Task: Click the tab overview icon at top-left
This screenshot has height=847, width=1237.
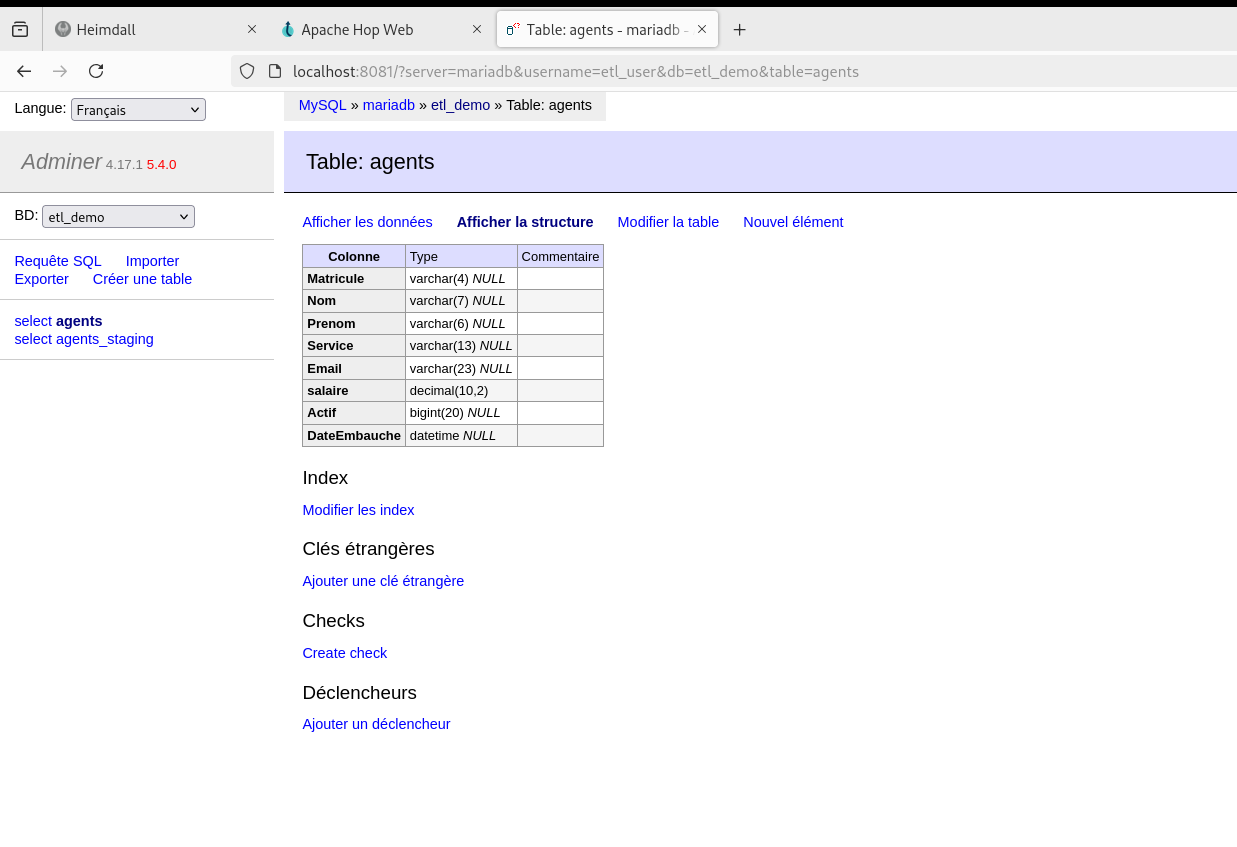Action: [20, 30]
